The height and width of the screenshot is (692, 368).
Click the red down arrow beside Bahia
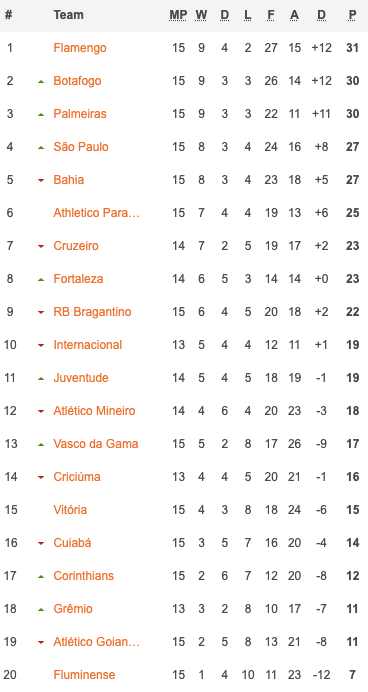click(41, 181)
